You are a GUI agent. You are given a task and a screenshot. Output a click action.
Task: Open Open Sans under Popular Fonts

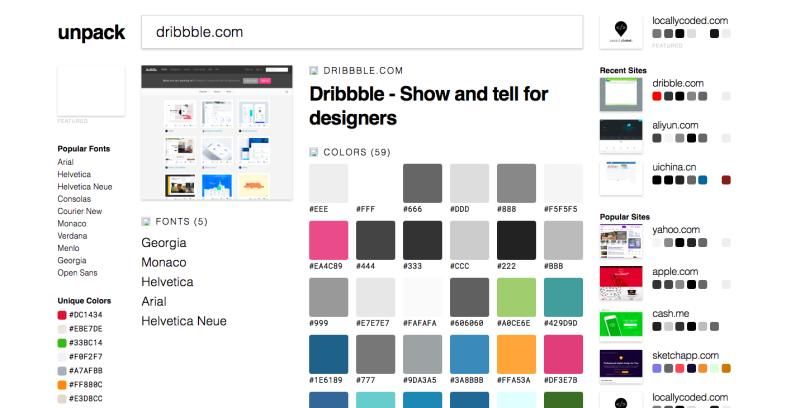(x=78, y=273)
